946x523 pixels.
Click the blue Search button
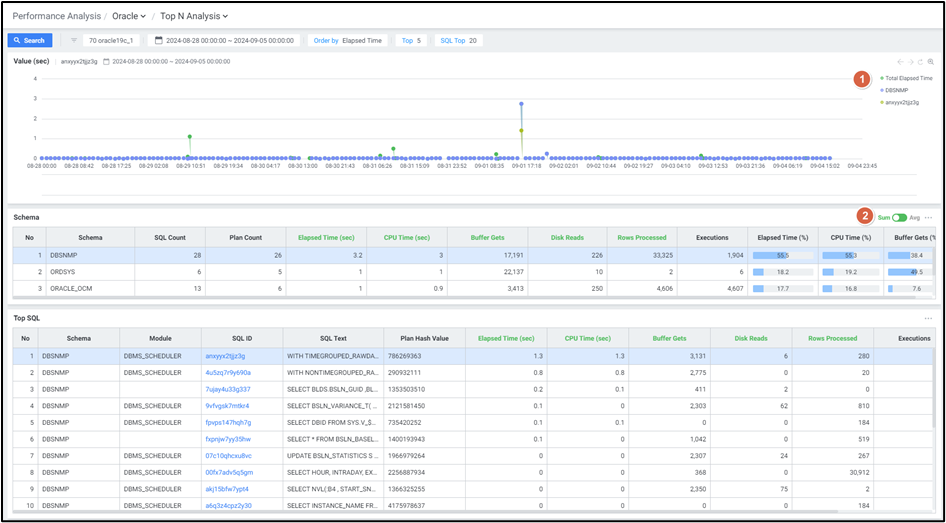pyautogui.click(x=30, y=41)
